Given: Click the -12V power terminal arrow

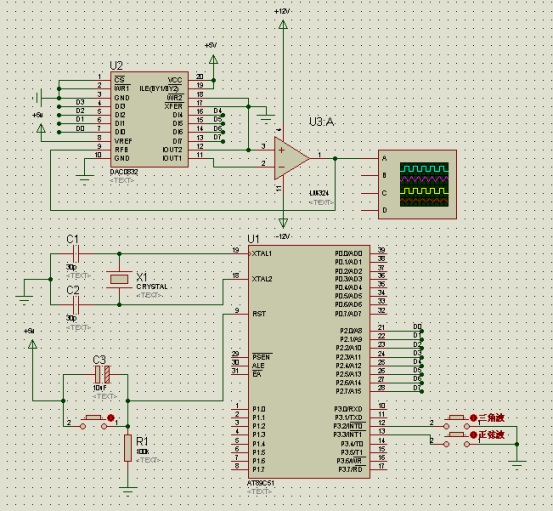Looking at the screenshot, I should (x=283, y=223).
